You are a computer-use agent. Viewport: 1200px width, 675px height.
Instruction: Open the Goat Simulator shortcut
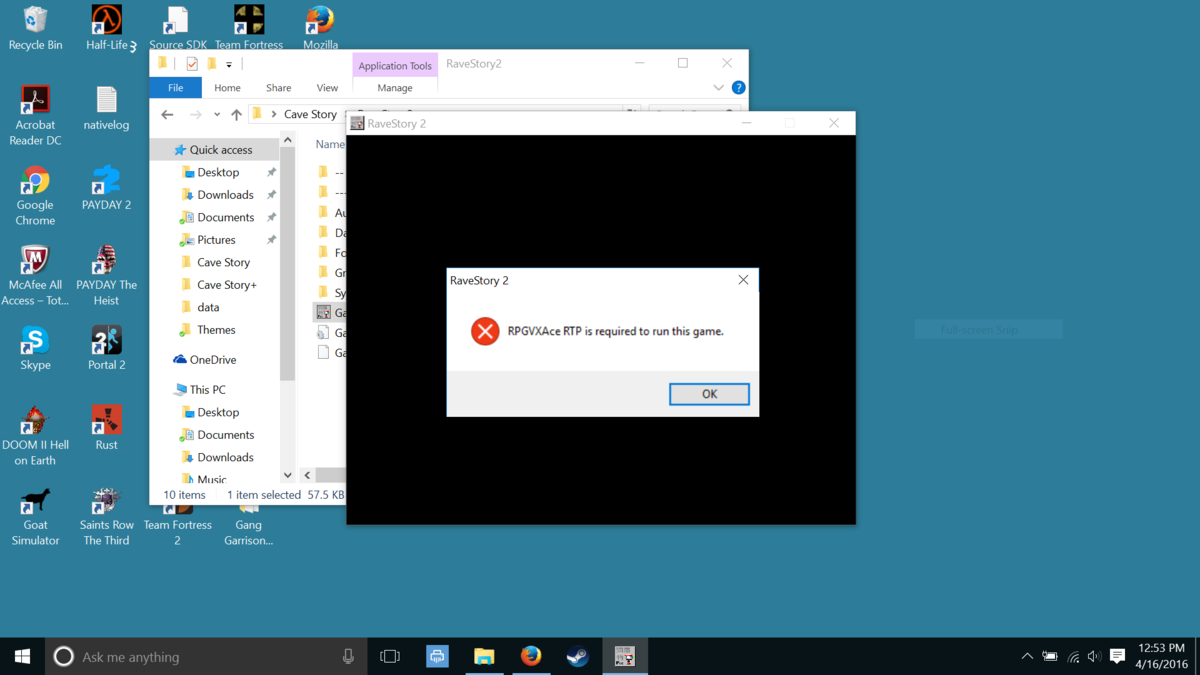[35, 516]
